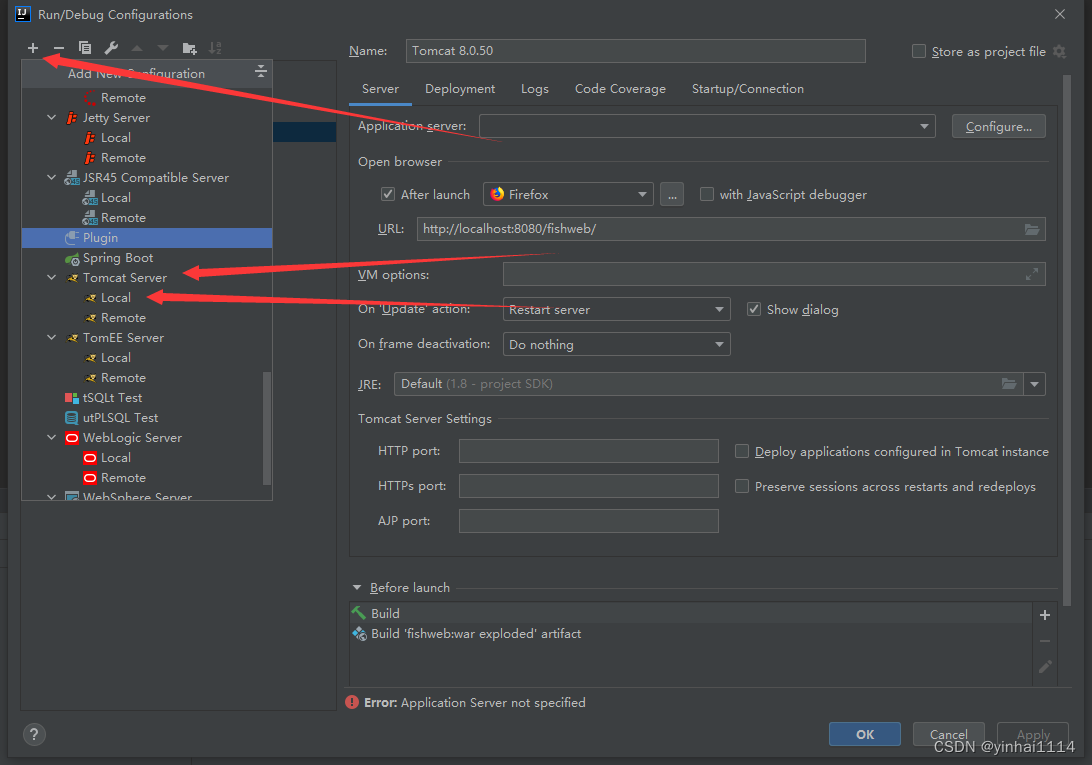
Task: Switch to Logs tab
Action: click(535, 89)
